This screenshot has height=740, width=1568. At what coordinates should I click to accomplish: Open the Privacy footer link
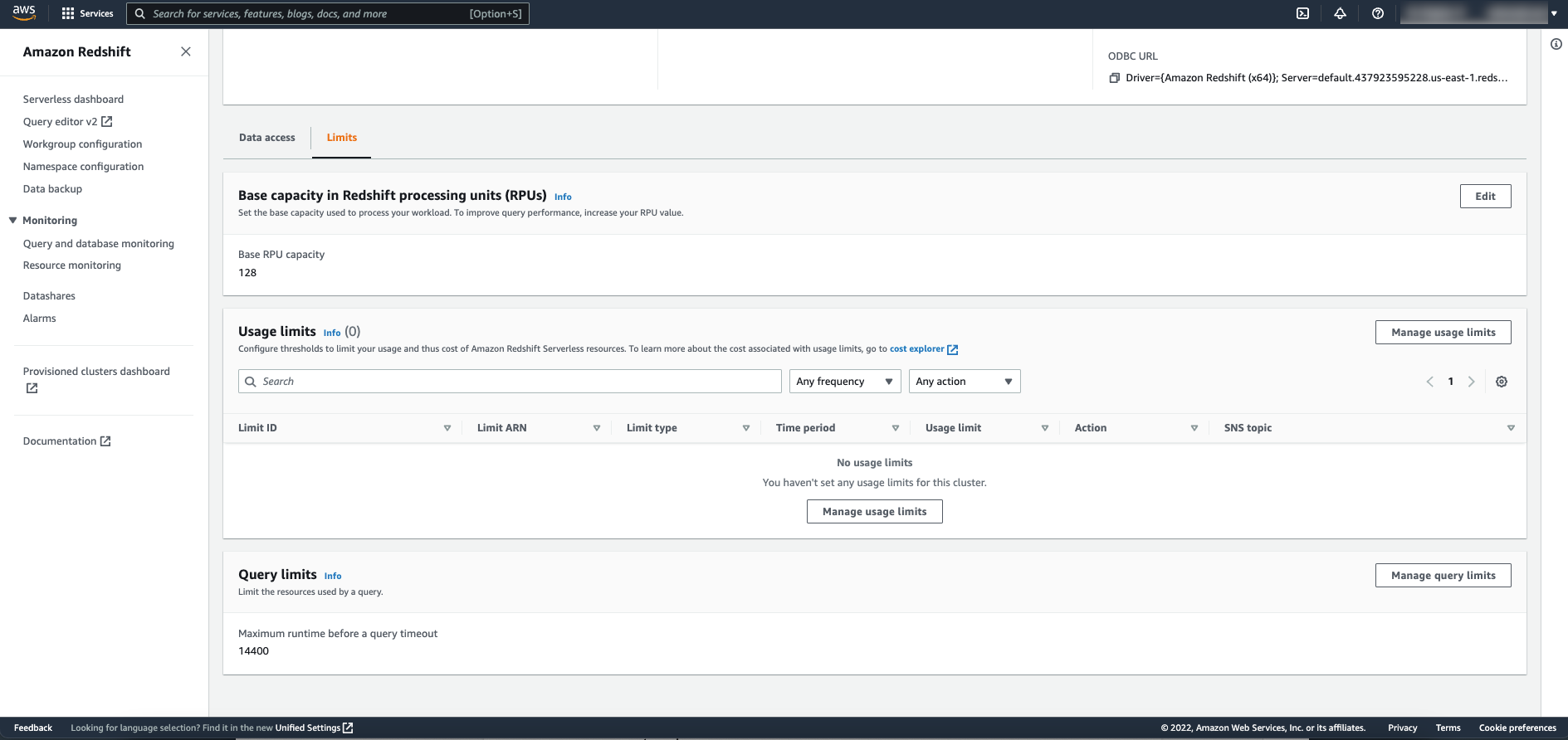coord(1402,728)
